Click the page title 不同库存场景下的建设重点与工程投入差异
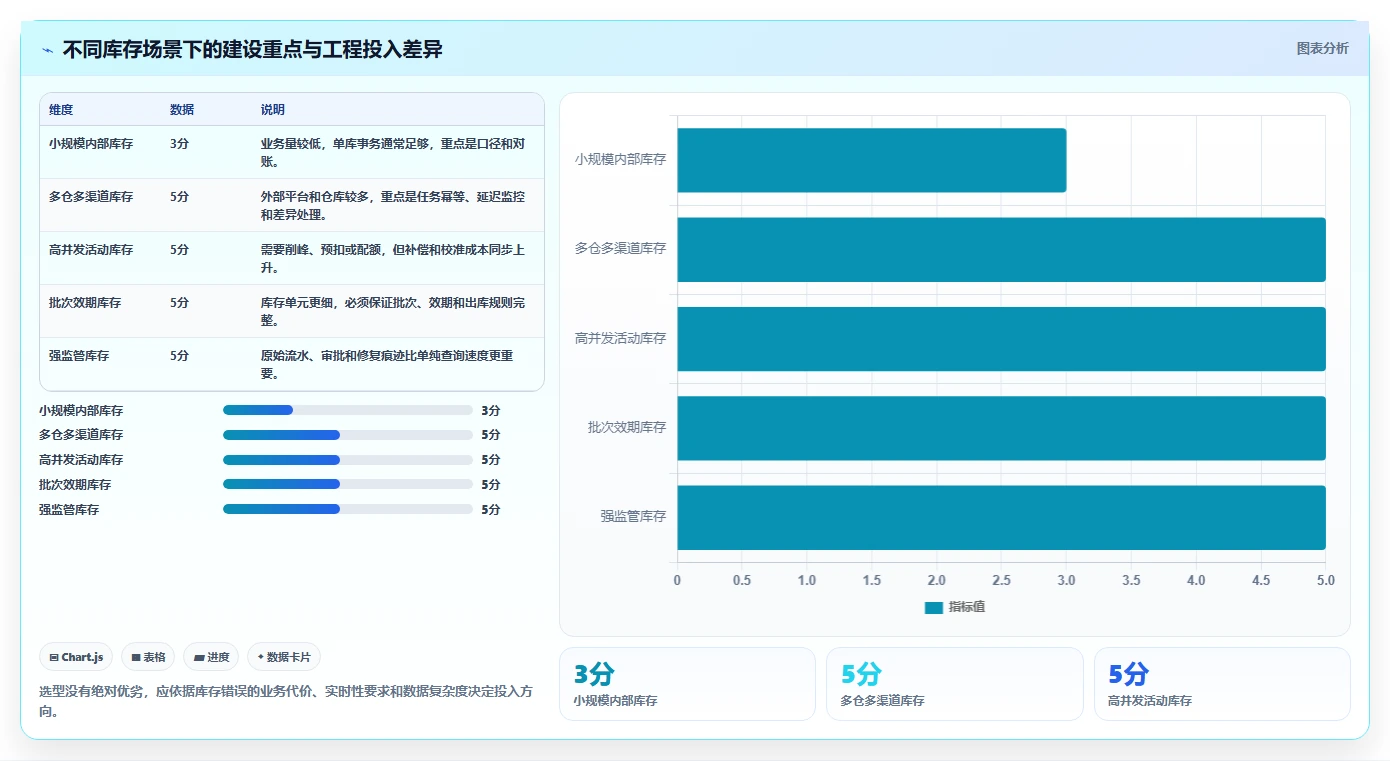The width and height of the screenshot is (1390, 761). coord(253,50)
